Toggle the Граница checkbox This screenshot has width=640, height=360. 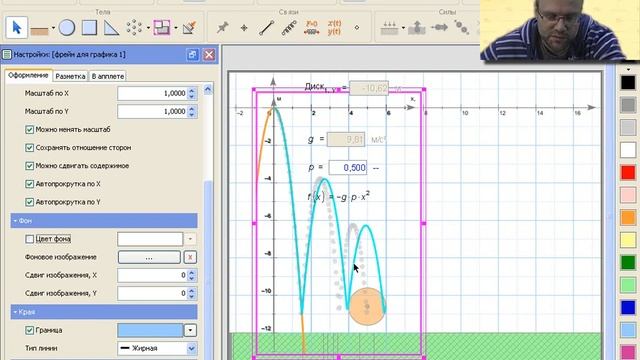29,330
